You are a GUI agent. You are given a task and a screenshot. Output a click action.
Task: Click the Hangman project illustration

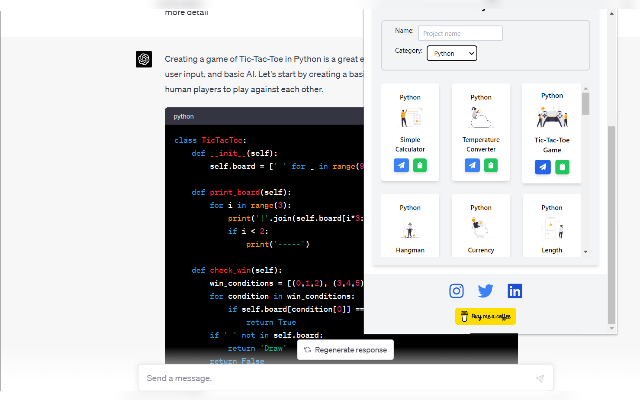click(410, 229)
